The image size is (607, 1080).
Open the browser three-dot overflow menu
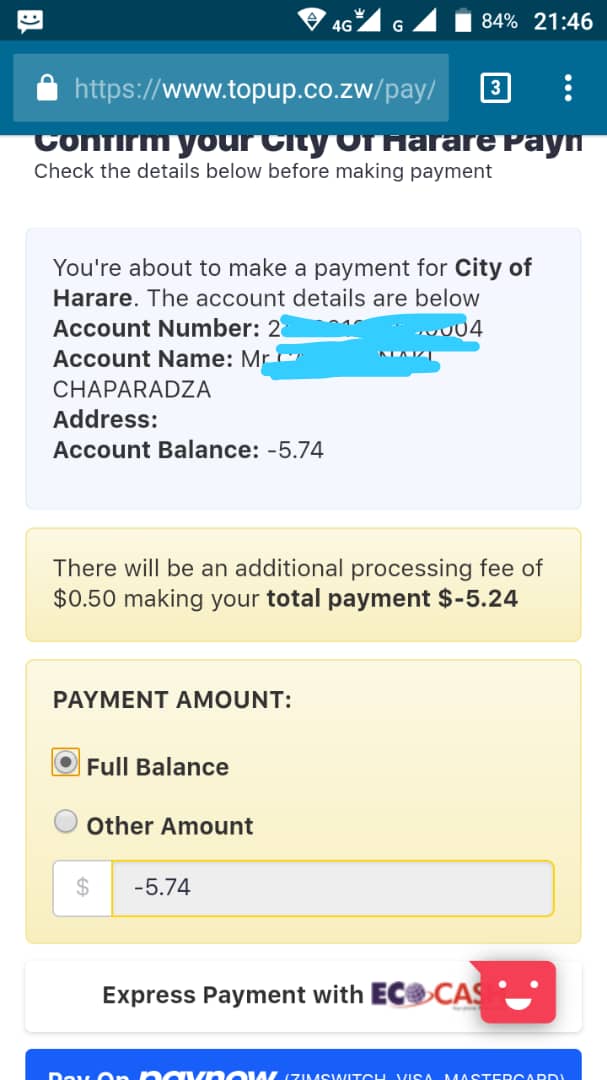tap(568, 88)
